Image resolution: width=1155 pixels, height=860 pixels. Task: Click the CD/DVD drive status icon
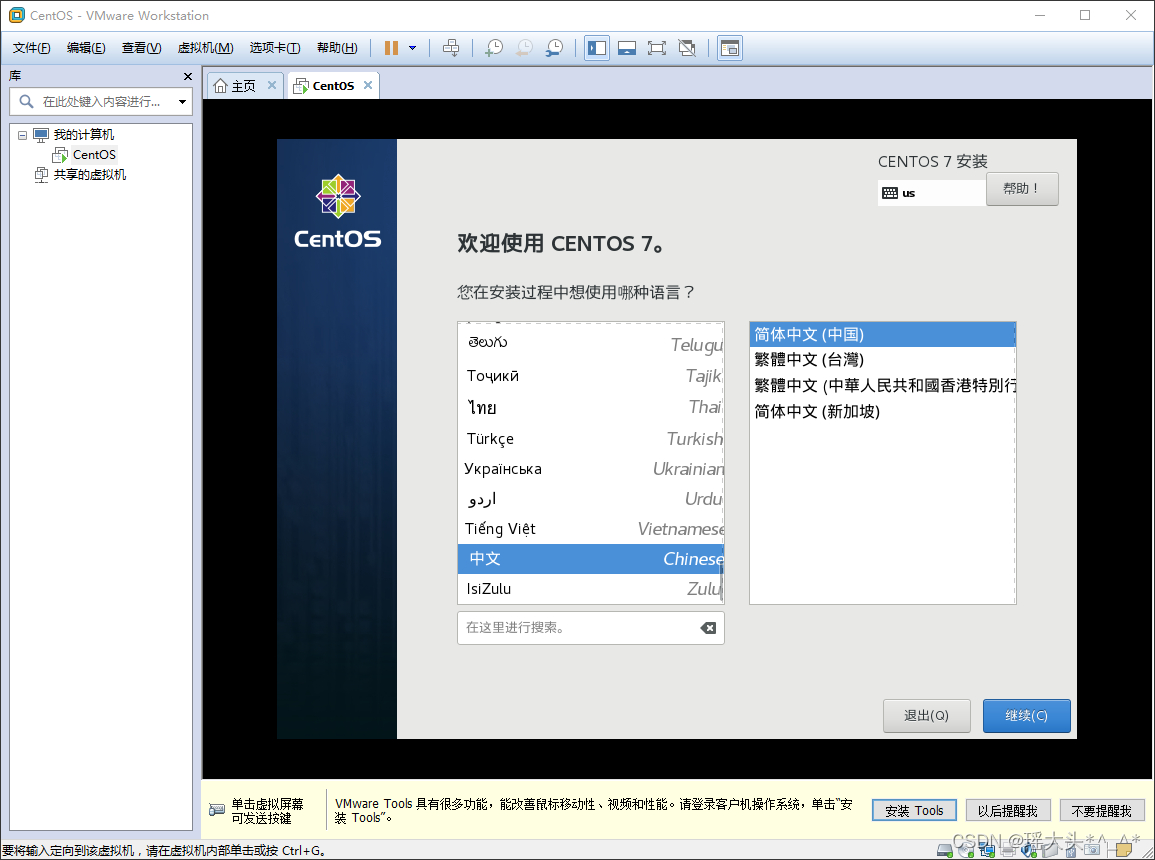tap(966, 851)
